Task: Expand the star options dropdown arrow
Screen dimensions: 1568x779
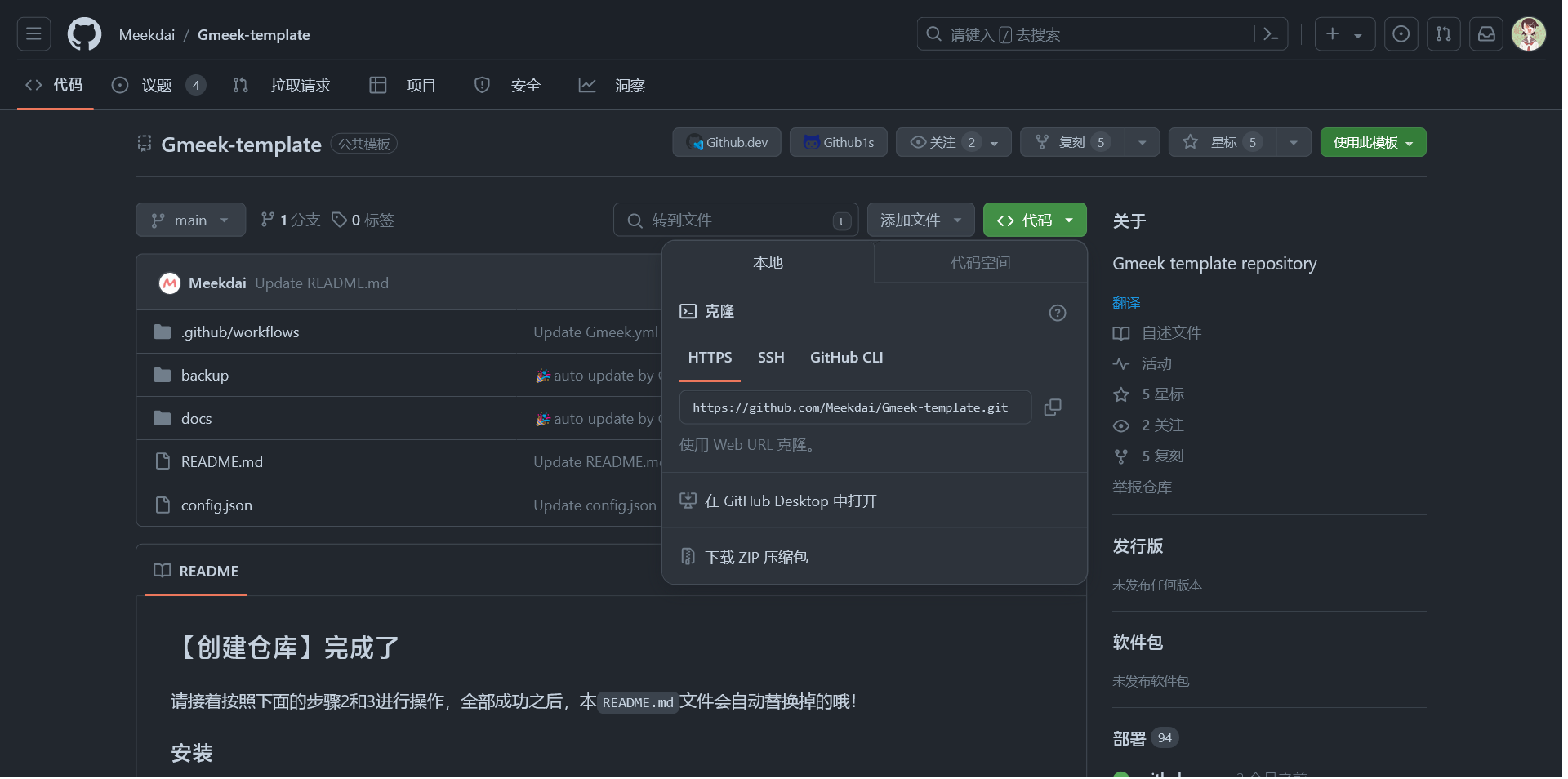Action: [x=1293, y=142]
